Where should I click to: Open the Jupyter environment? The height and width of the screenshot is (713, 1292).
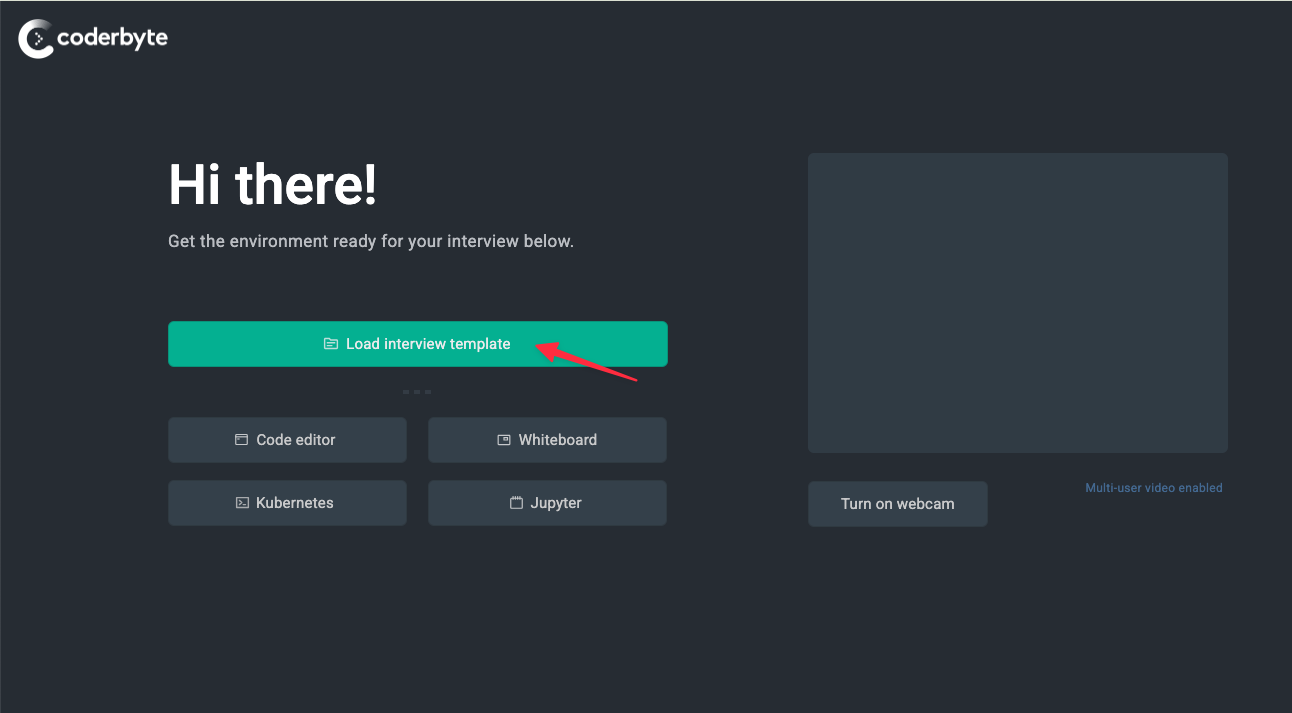tap(555, 503)
